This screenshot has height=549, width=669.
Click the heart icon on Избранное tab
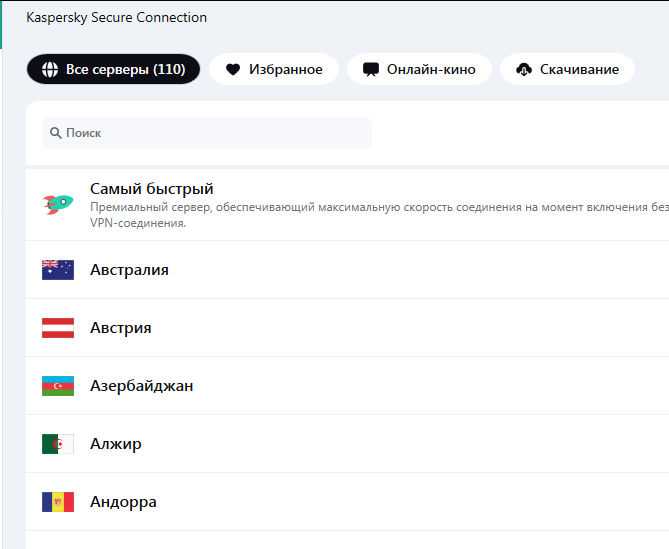pos(233,70)
